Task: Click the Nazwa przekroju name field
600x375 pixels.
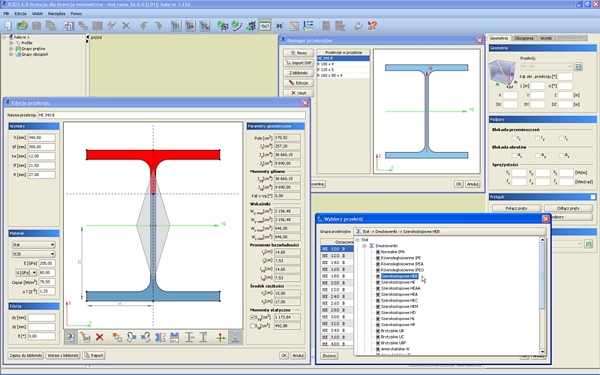Action: [171, 115]
